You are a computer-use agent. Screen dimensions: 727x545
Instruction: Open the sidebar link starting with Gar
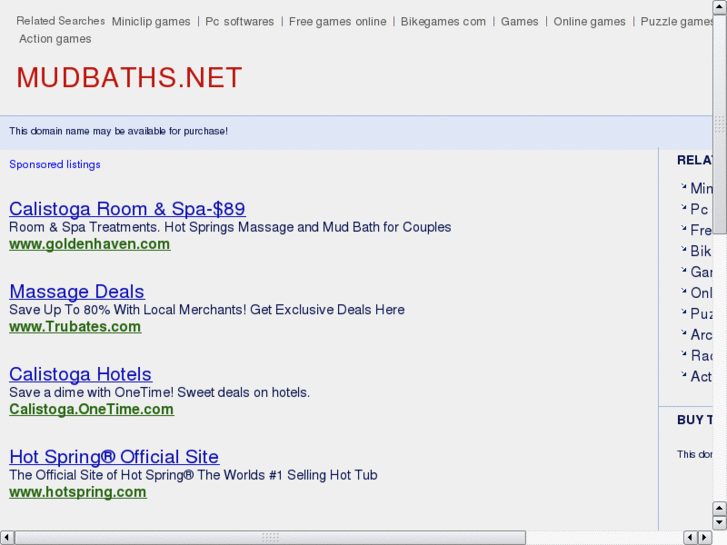701,272
